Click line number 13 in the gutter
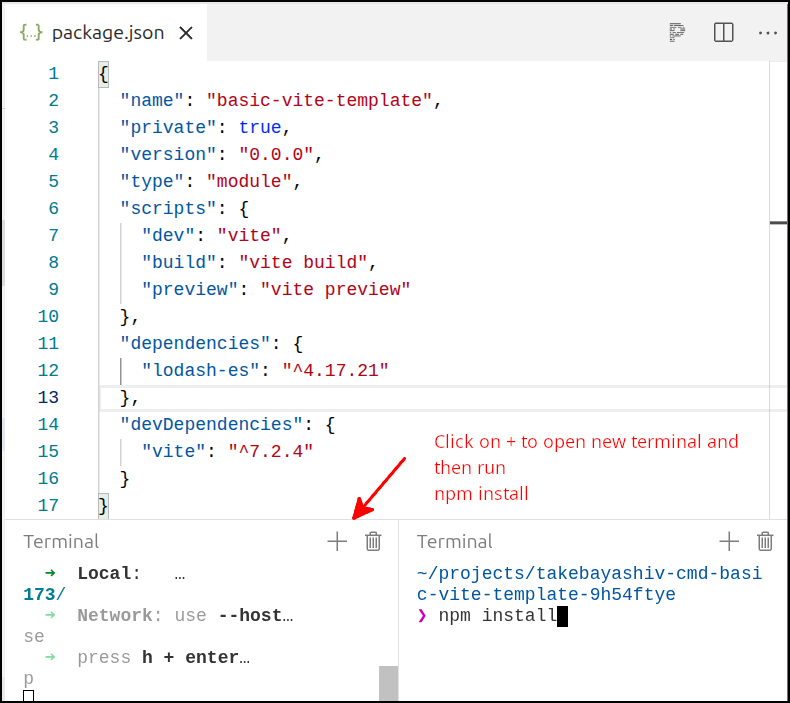Viewport: 790px width, 703px height. point(48,397)
